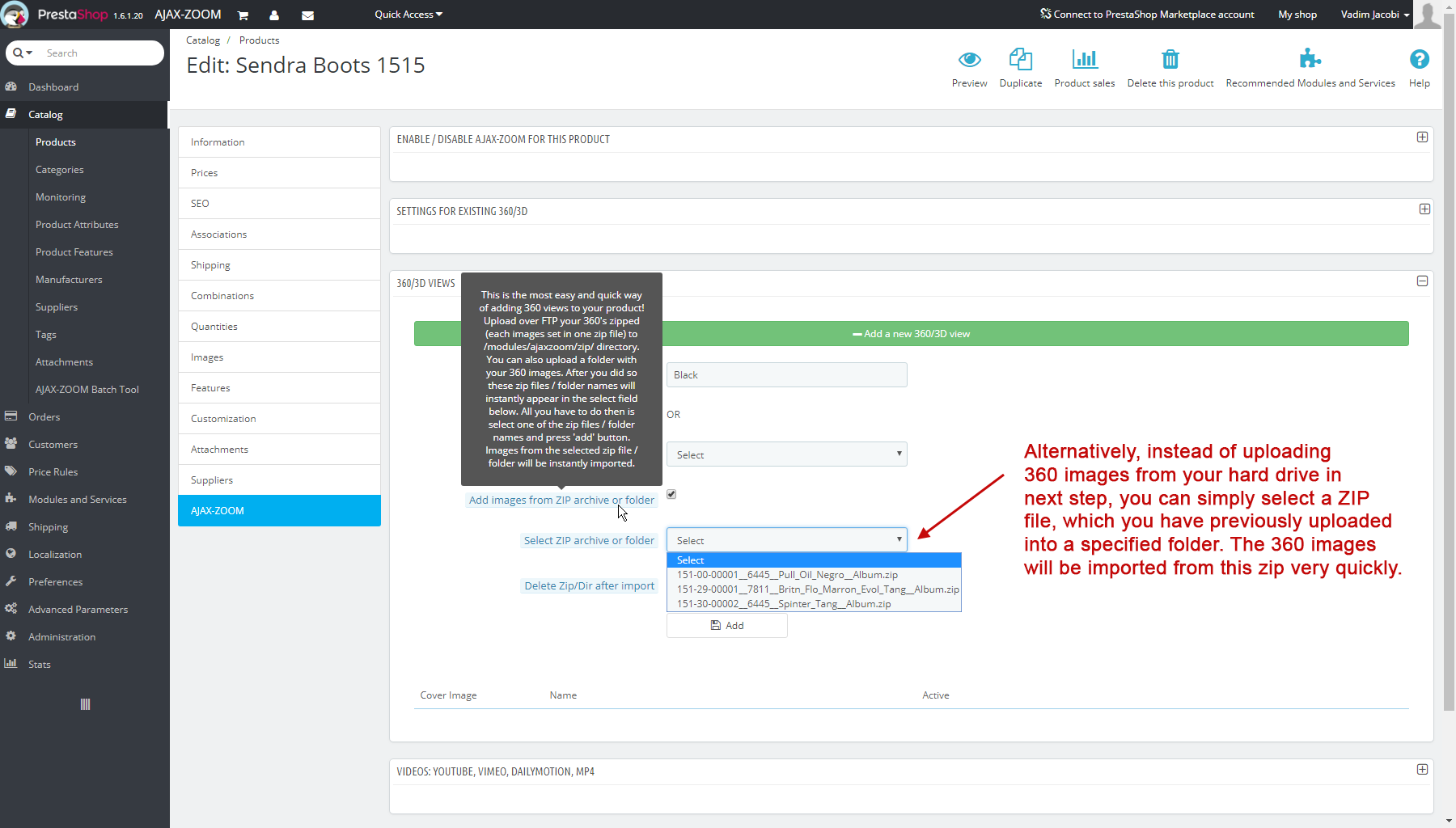Open the Quick Access dropdown
The width and height of the screenshot is (1456, 828).
[x=408, y=15]
